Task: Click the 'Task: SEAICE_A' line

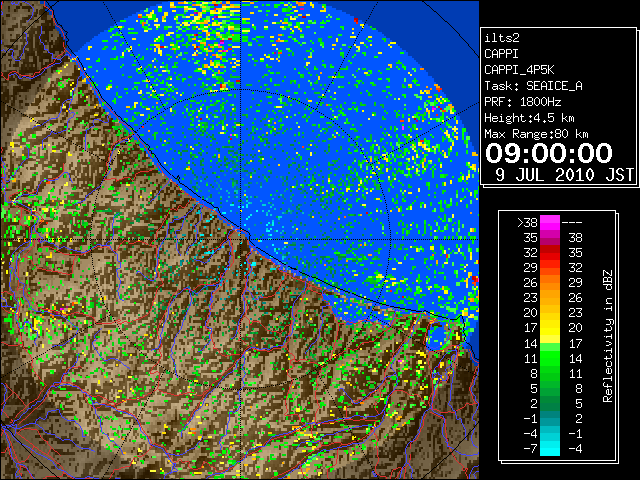Action: 533,86
